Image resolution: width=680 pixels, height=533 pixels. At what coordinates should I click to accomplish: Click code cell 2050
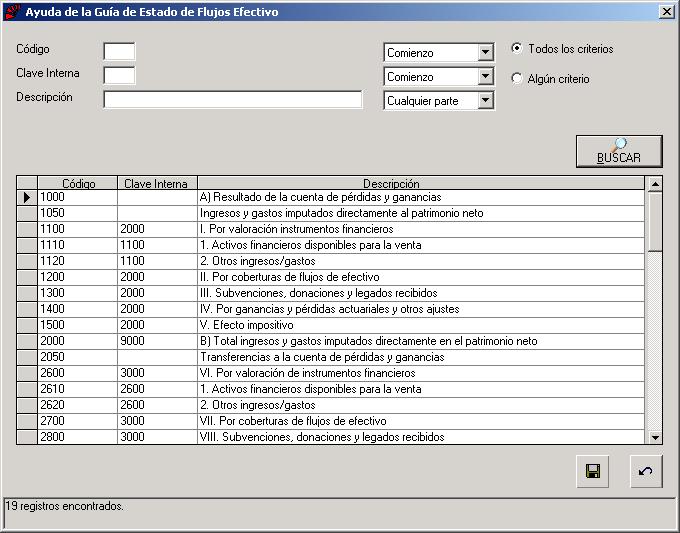pos(78,357)
